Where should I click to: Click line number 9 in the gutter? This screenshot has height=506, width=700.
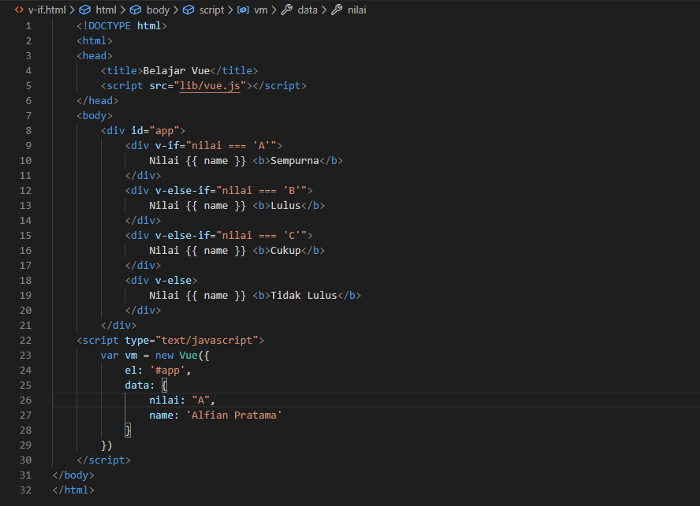29,145
